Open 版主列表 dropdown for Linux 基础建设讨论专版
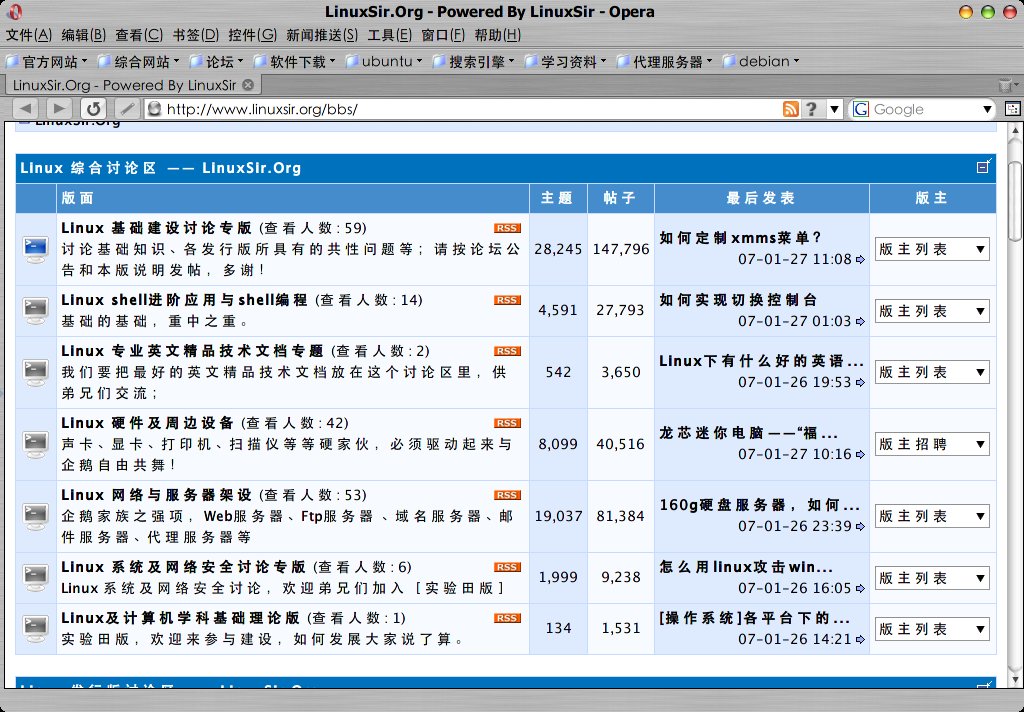 [932, 249]
